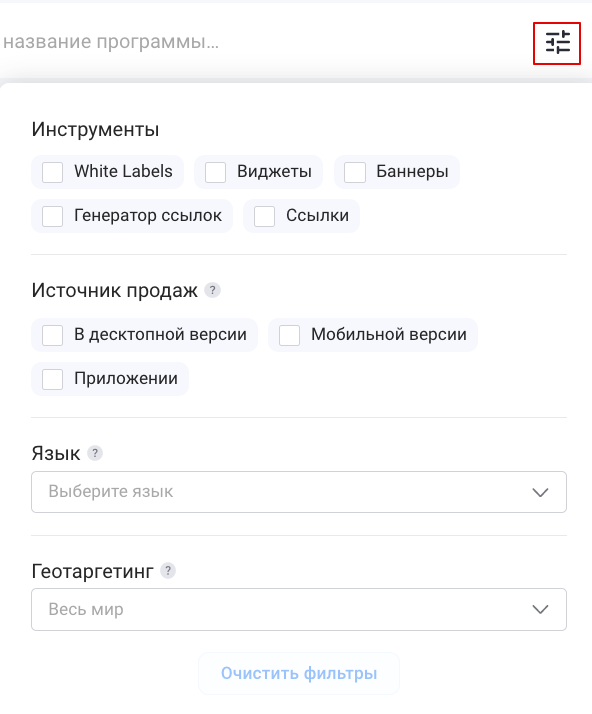This screenshot has height=714, width=592.
Task: Click the chevron in the geotargeting selector
Action: [x=540, y=609]
